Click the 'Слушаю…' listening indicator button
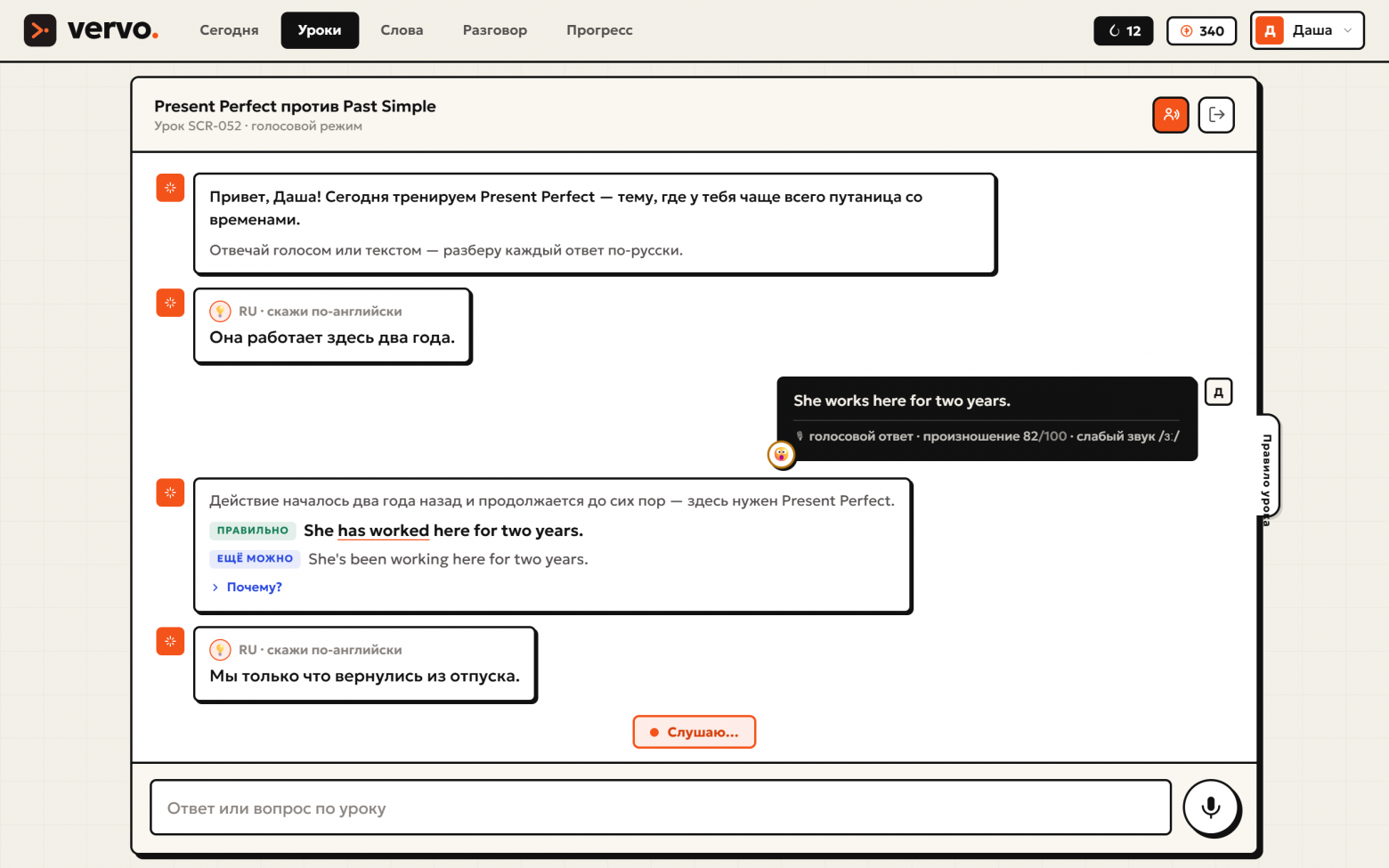The image size is (1389, 868). click(694, 732)
